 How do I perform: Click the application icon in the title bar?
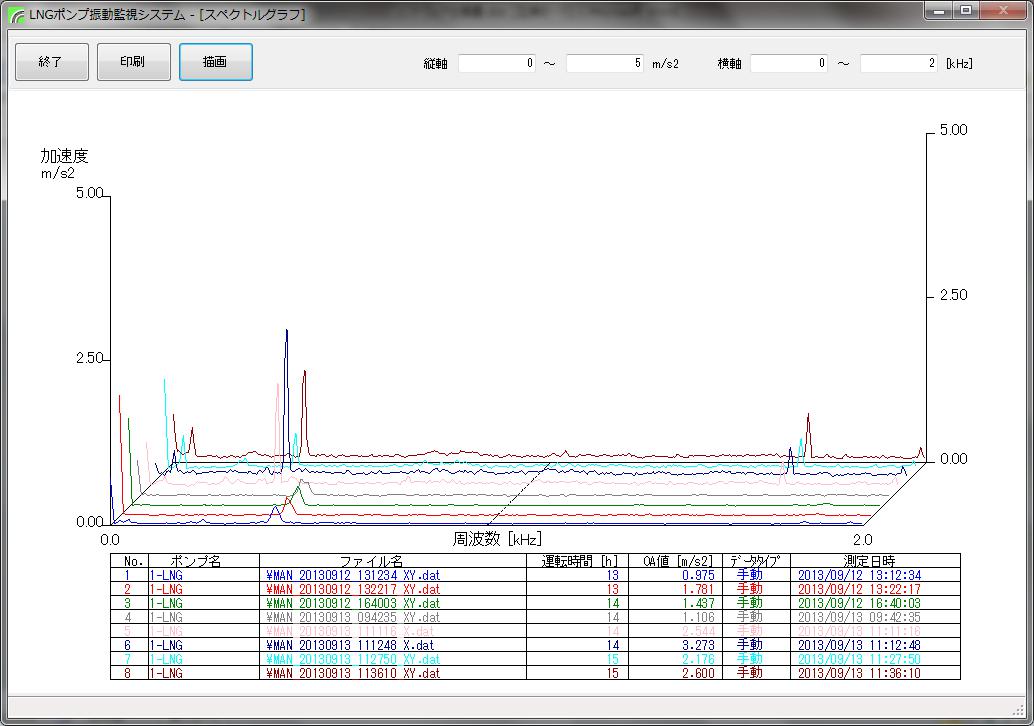click(16, 14)
